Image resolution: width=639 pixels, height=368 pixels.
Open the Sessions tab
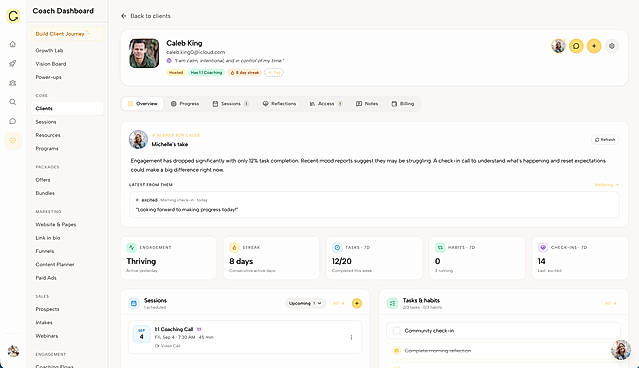tap(231, 104)
